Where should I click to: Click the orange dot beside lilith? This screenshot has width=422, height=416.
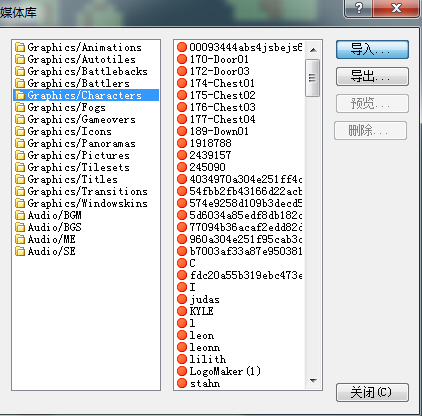point(182,359)
